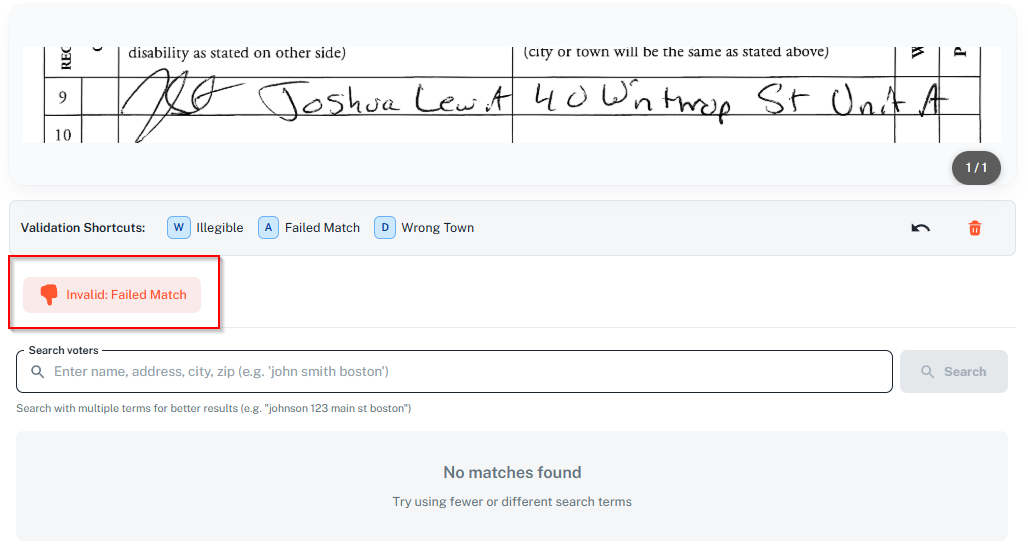This screenshot has width=1028, height=554.
Task: Focus the Search voters input field
Action: click(x=460, y=372)
